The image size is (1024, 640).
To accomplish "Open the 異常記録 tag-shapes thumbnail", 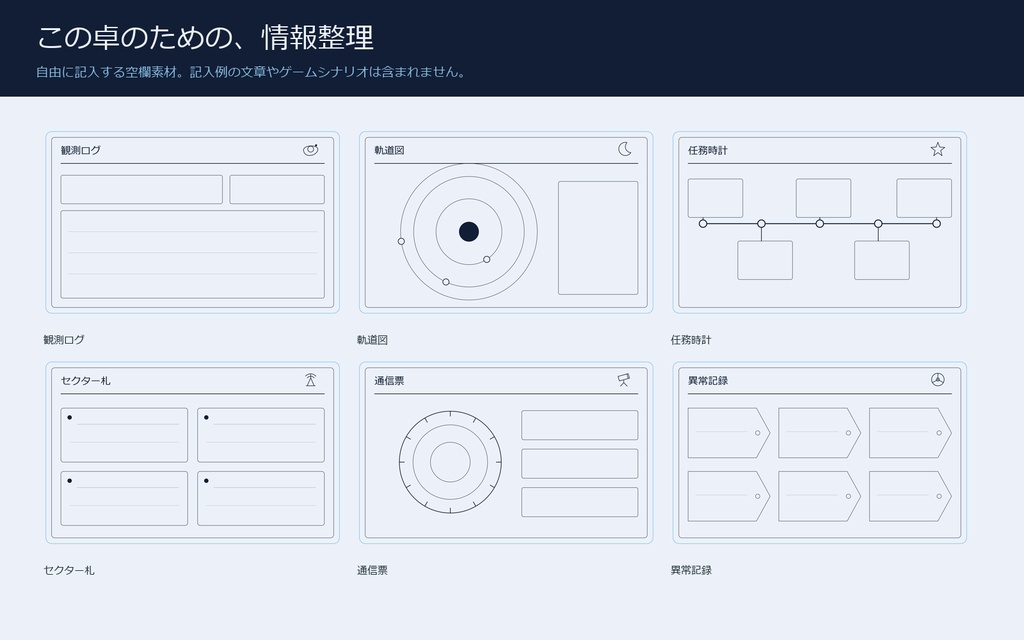I will tap(820, 453).
